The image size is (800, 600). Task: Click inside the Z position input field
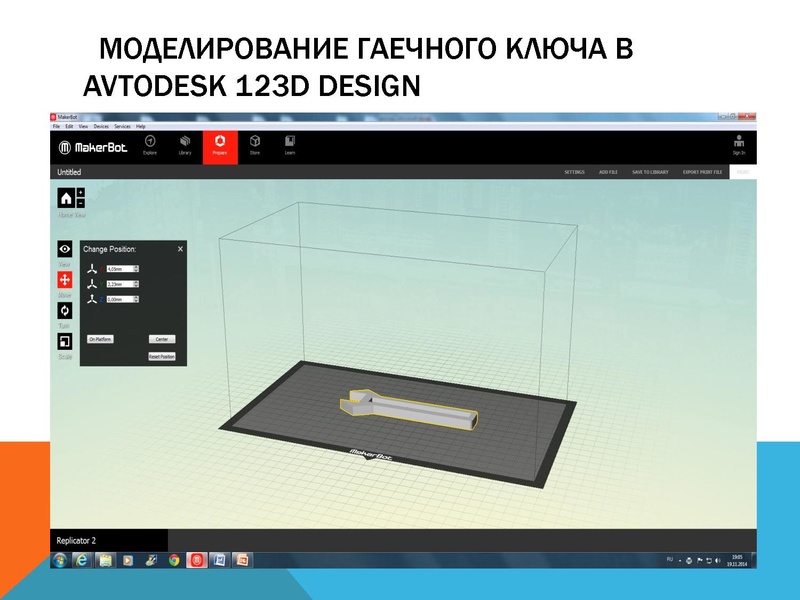tap(118, 299)
